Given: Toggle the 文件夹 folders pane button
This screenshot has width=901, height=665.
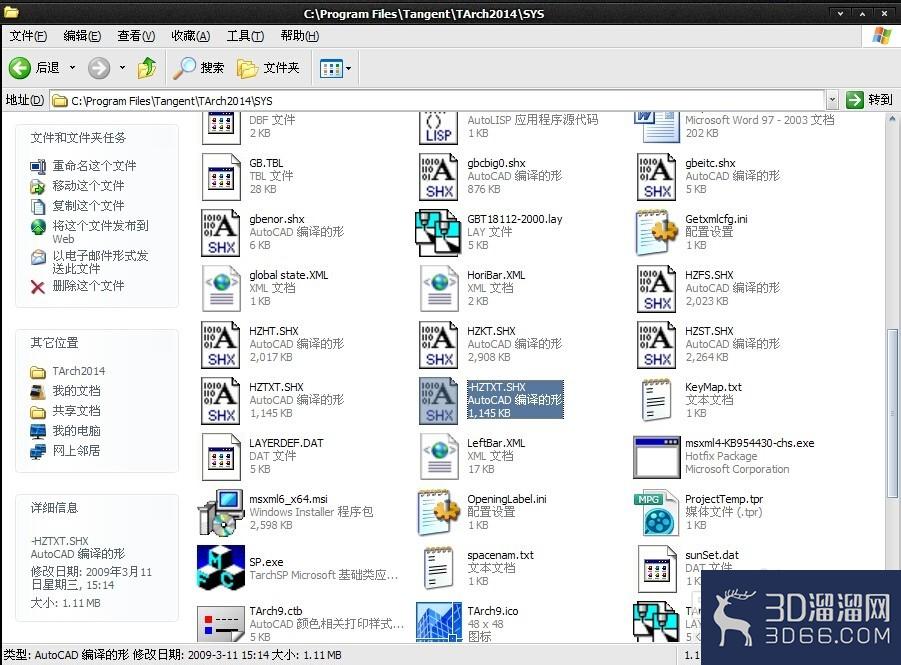Looking at the screenshot, I should pos(268,68).
